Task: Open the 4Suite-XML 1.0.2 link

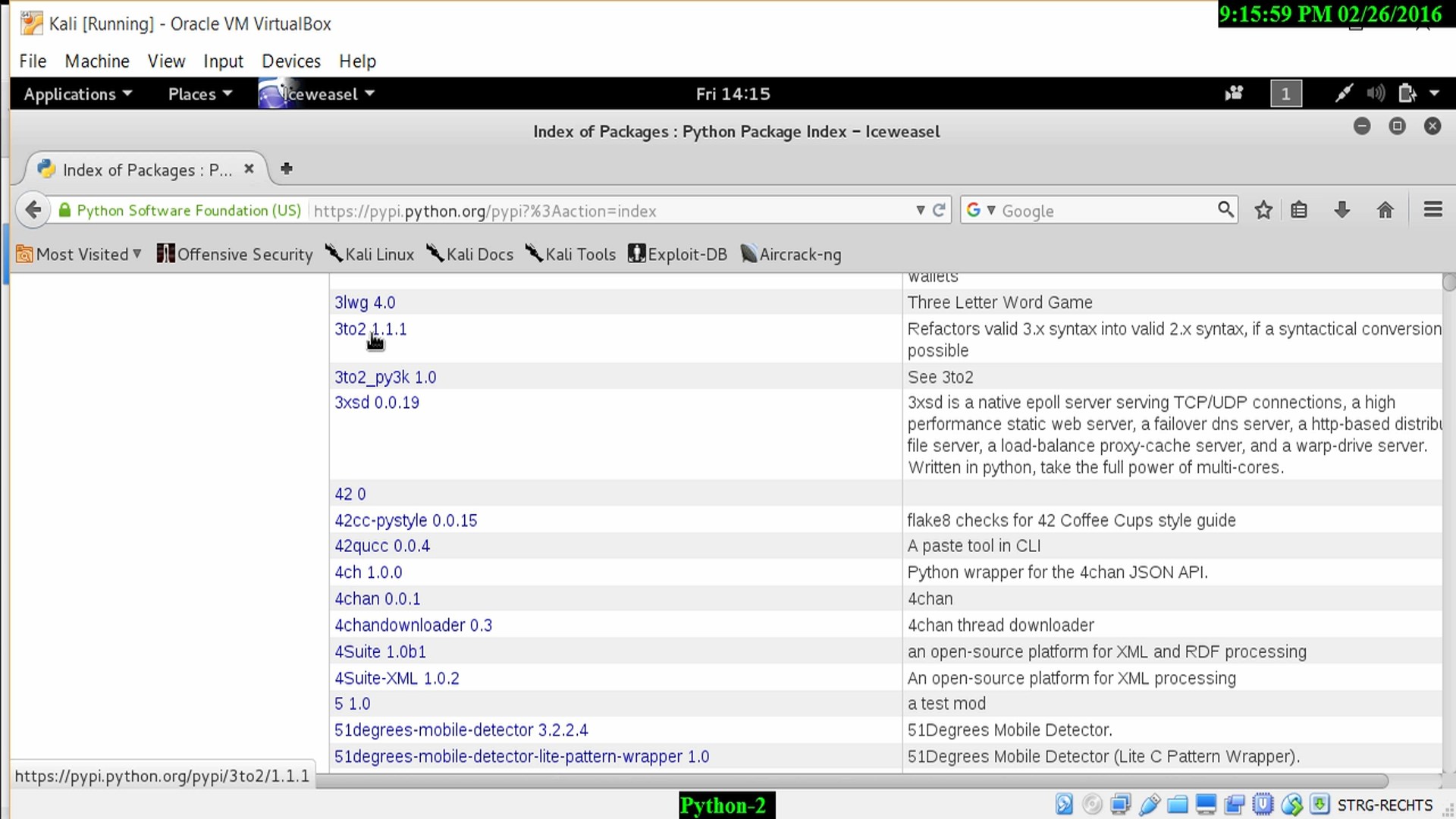Action: click(397, 679)
